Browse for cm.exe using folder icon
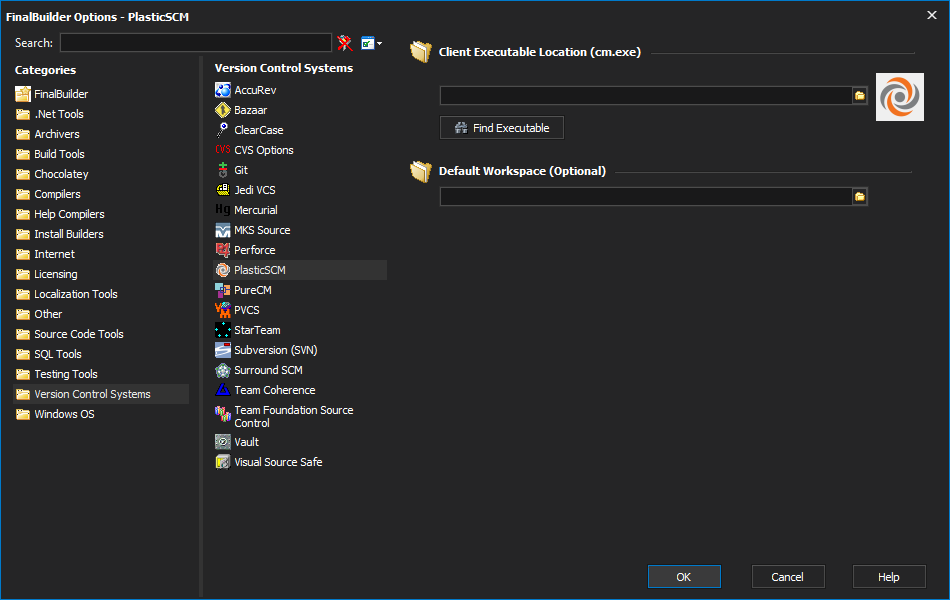Image resolution: width=950 pixels, height=600 pixels. [860, 96]
